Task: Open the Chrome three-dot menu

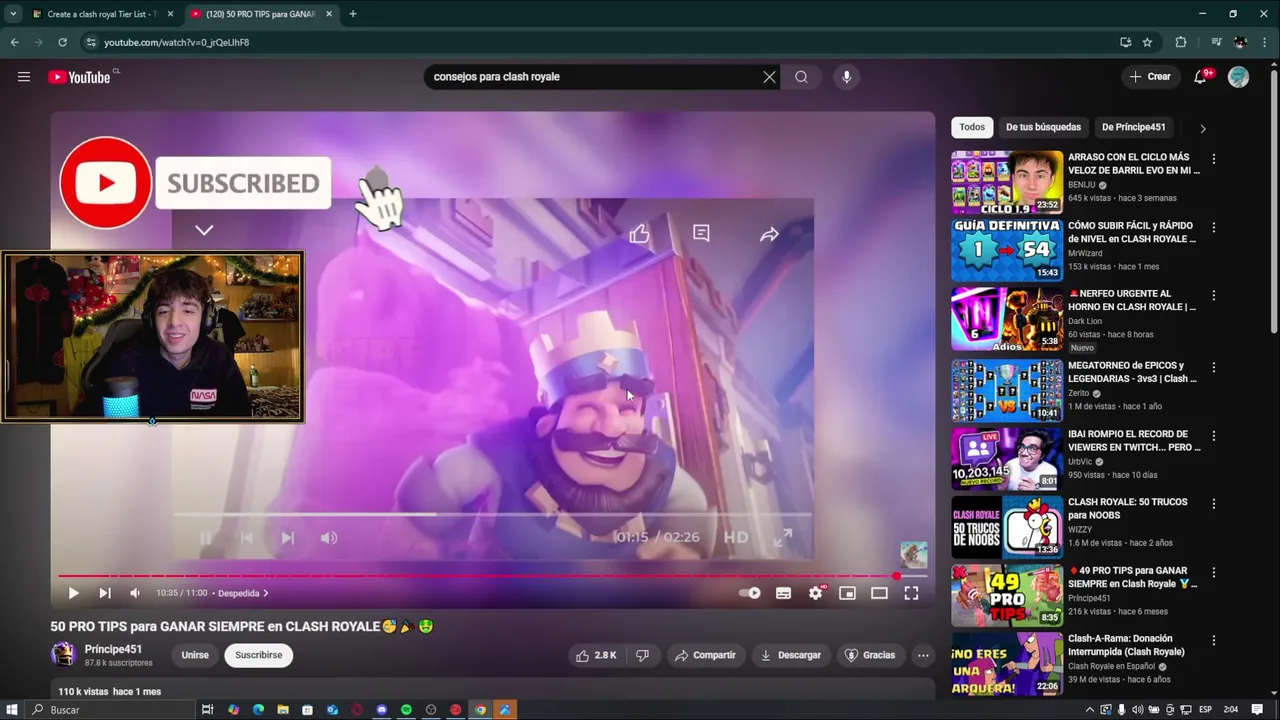Action: coord(1264,42)
